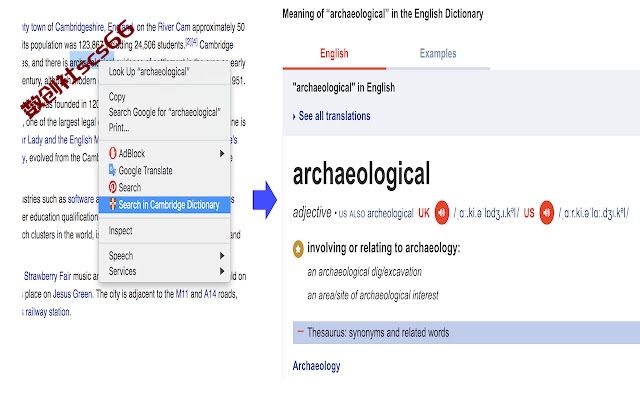Click the Google Translate icon entry
Image resolution: width=640 pixels, height=400 pixels.
click(113, 170)
